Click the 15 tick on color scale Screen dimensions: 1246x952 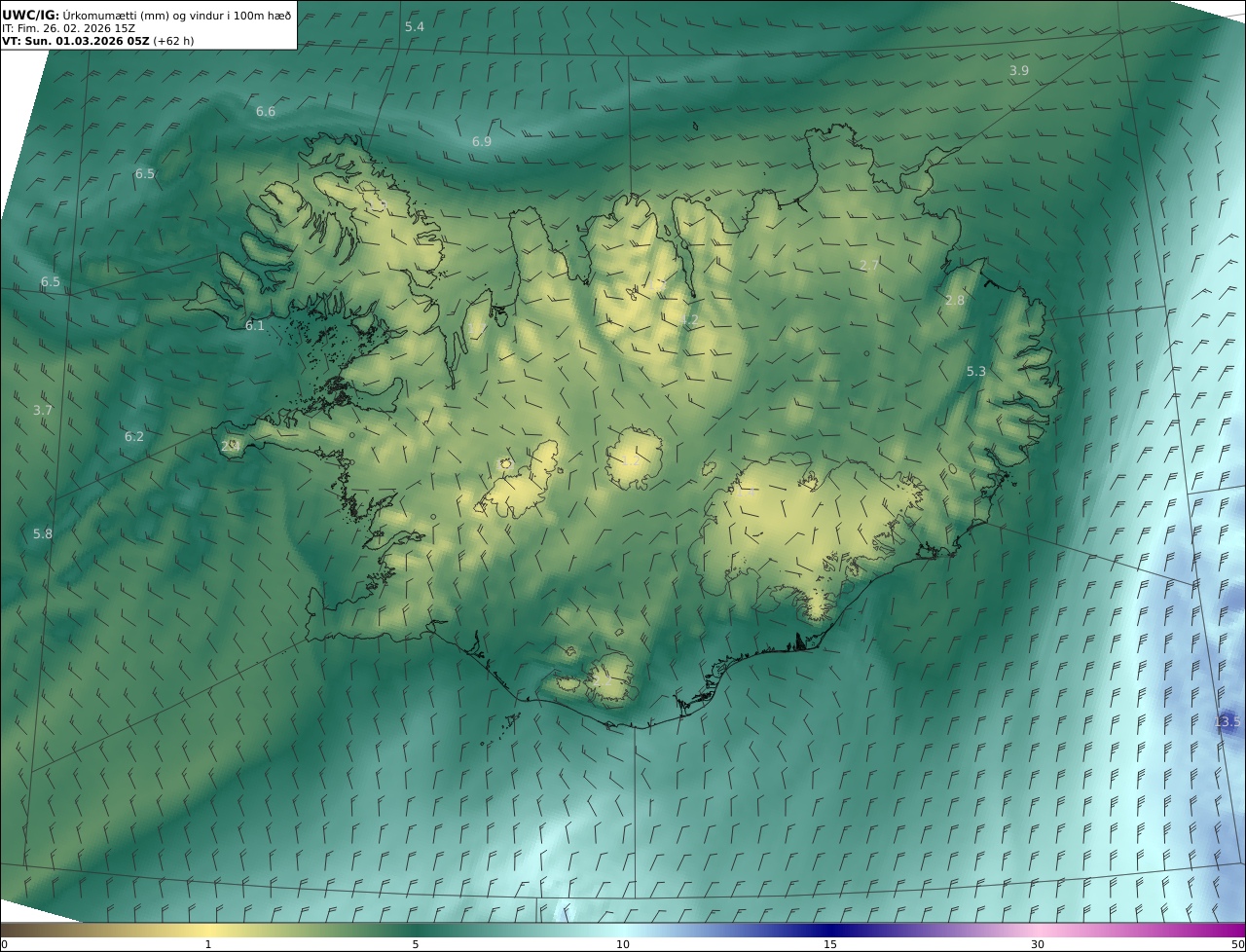coord(830,944)
